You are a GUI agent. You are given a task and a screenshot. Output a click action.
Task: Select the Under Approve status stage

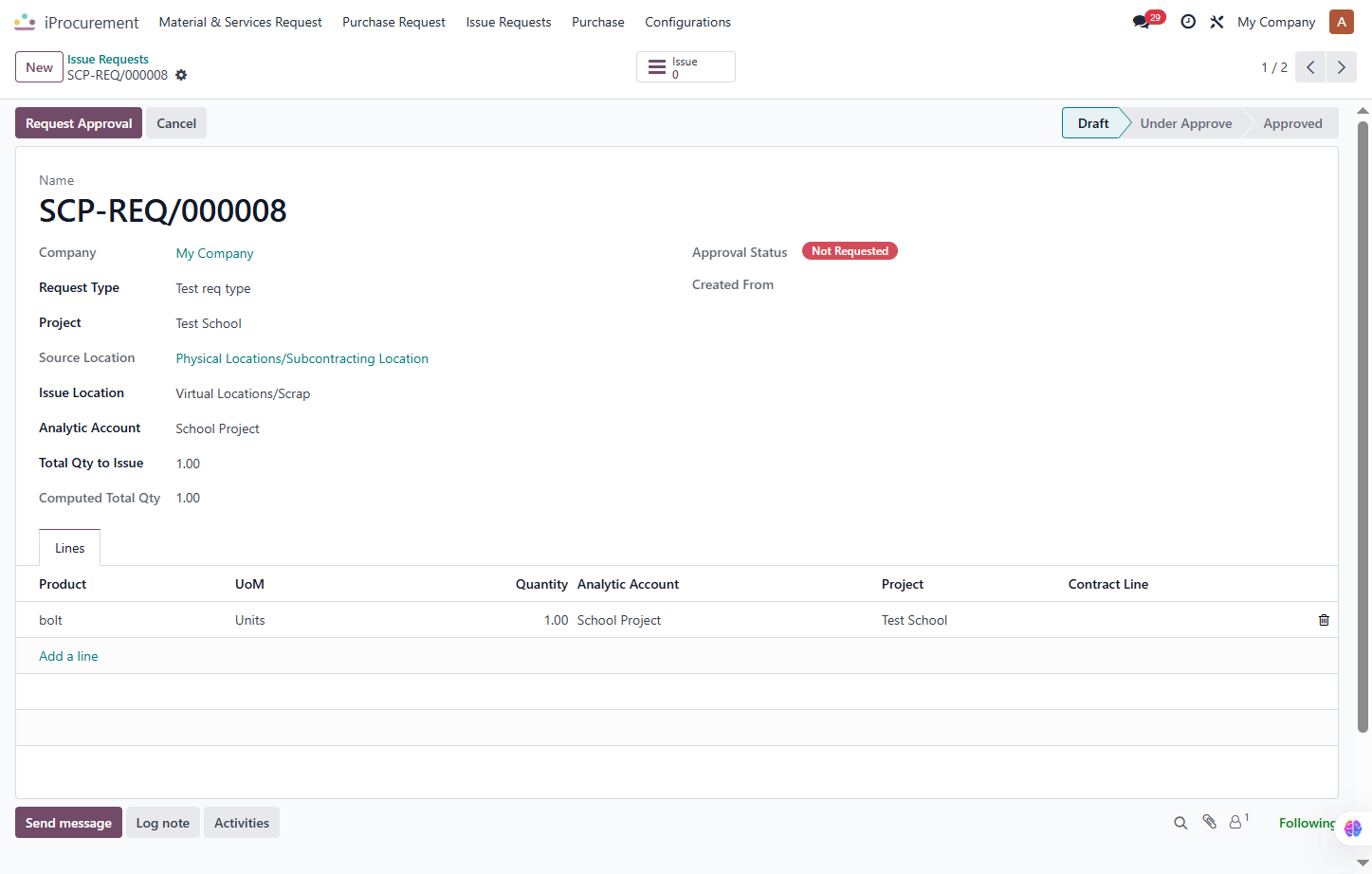click(x=1186, y=123)
